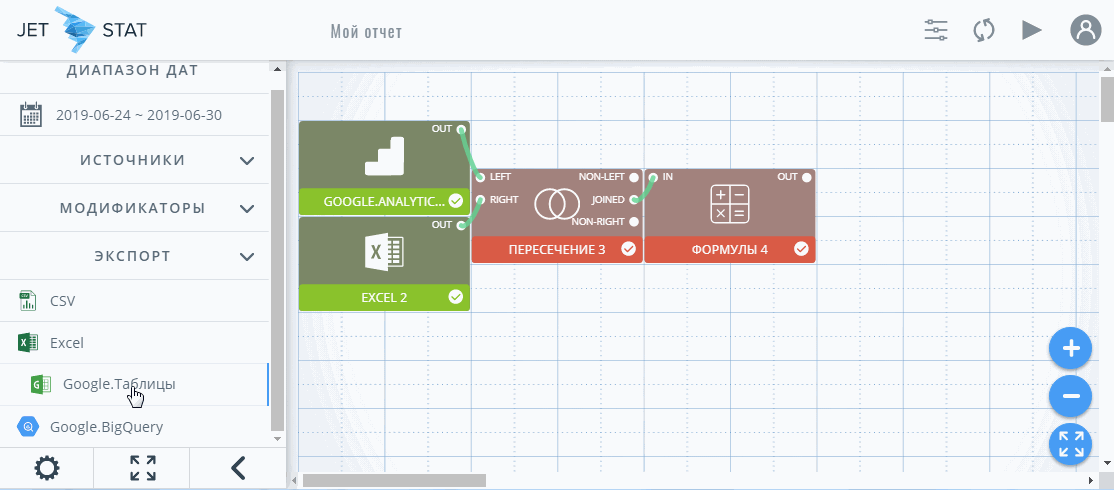
Task: Click the horizontal canvas scrollbar thumb
Action: pos(394,480)
